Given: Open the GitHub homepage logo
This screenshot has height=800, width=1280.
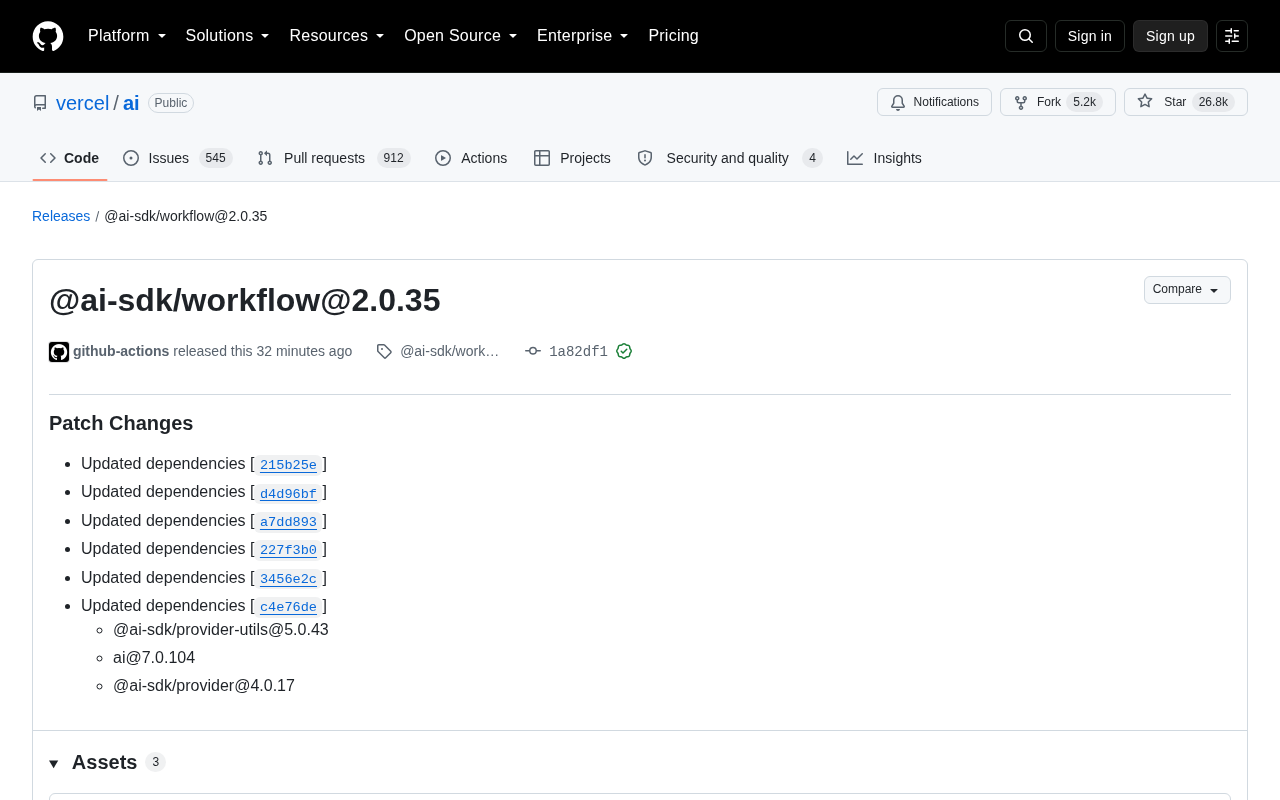Looking at the screenshot, I should 48,36.
